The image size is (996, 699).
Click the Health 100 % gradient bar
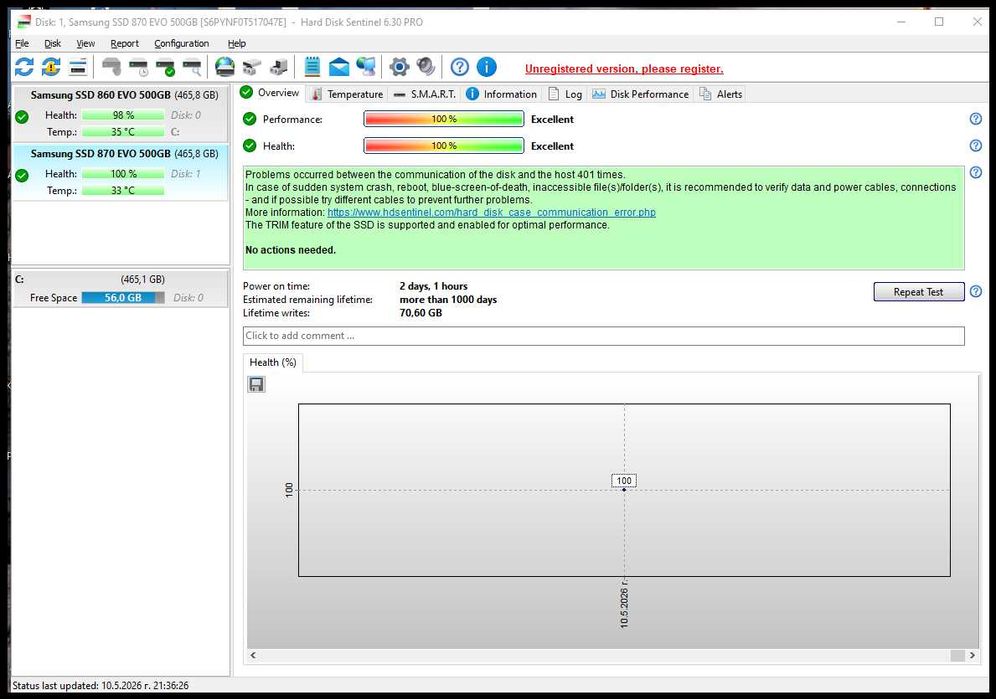click(444, 146)
